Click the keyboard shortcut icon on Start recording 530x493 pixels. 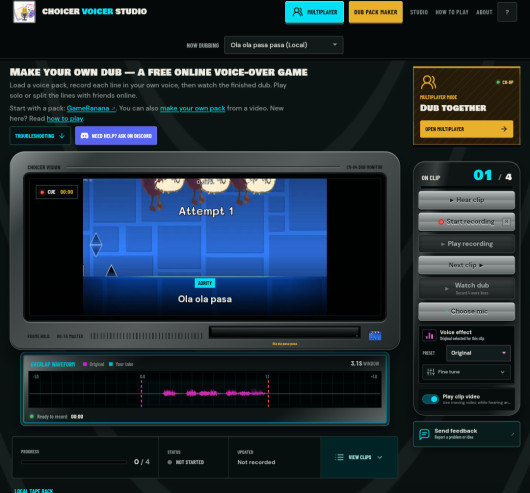point(506,222)
